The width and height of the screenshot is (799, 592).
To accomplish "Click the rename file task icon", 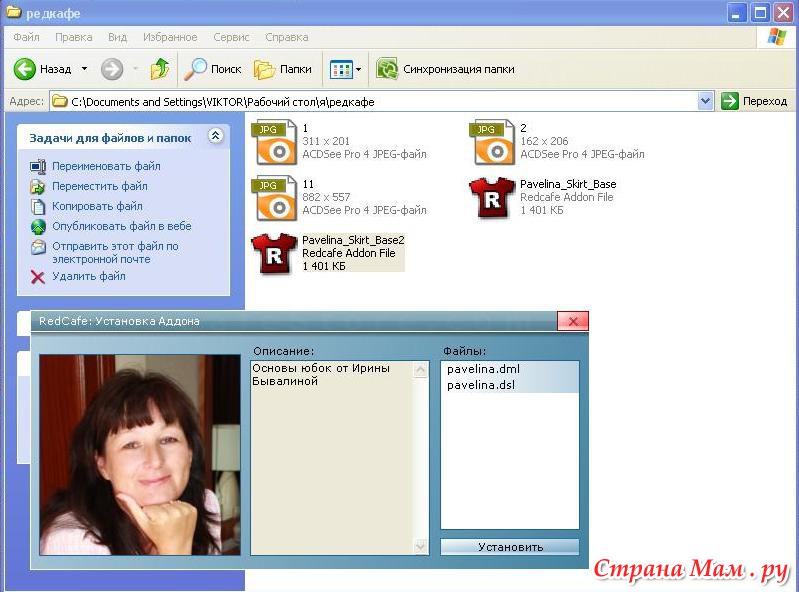I will pos(38,167).
